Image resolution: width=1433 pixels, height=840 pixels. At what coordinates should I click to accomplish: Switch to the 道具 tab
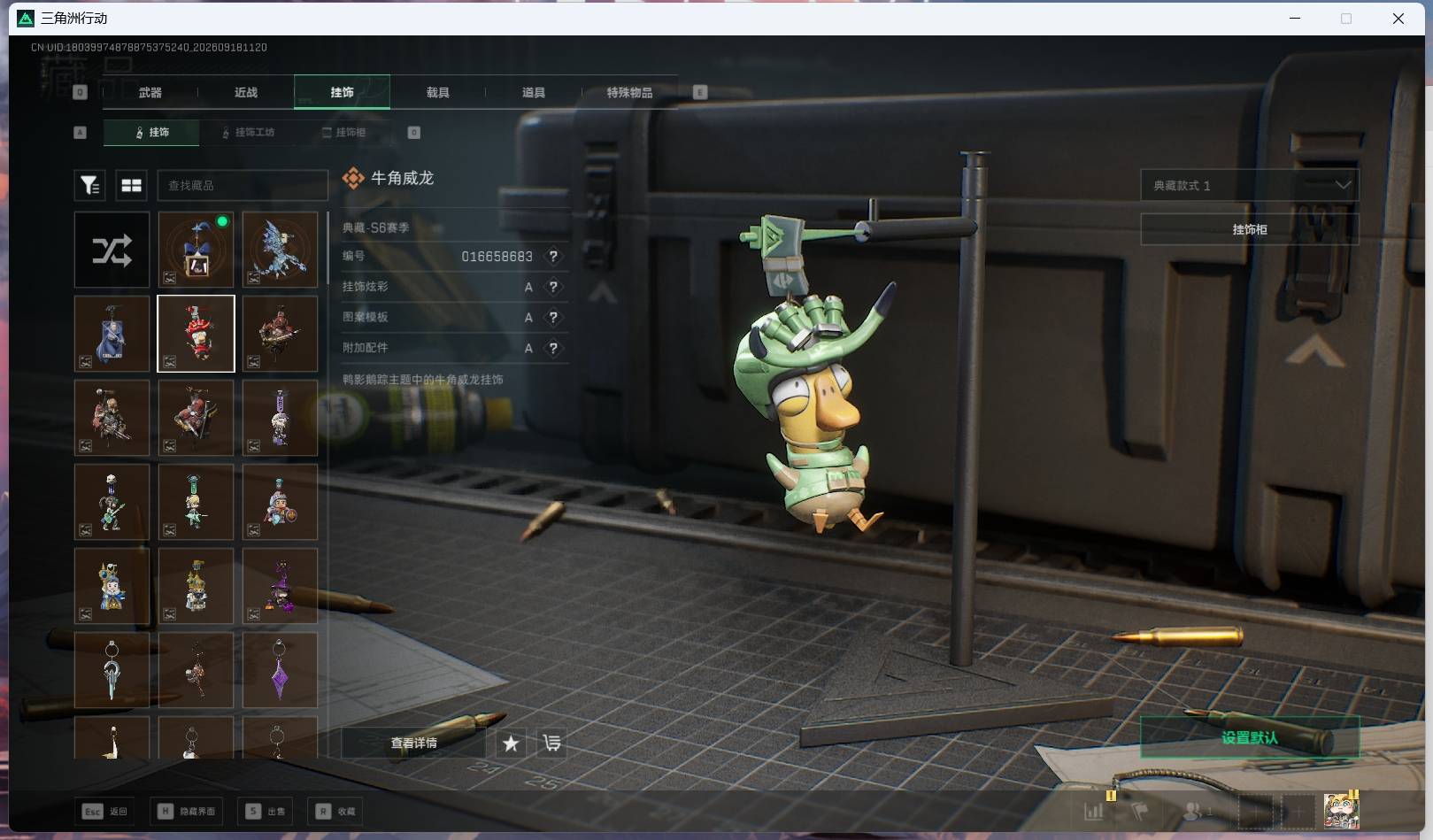(533, 92)
